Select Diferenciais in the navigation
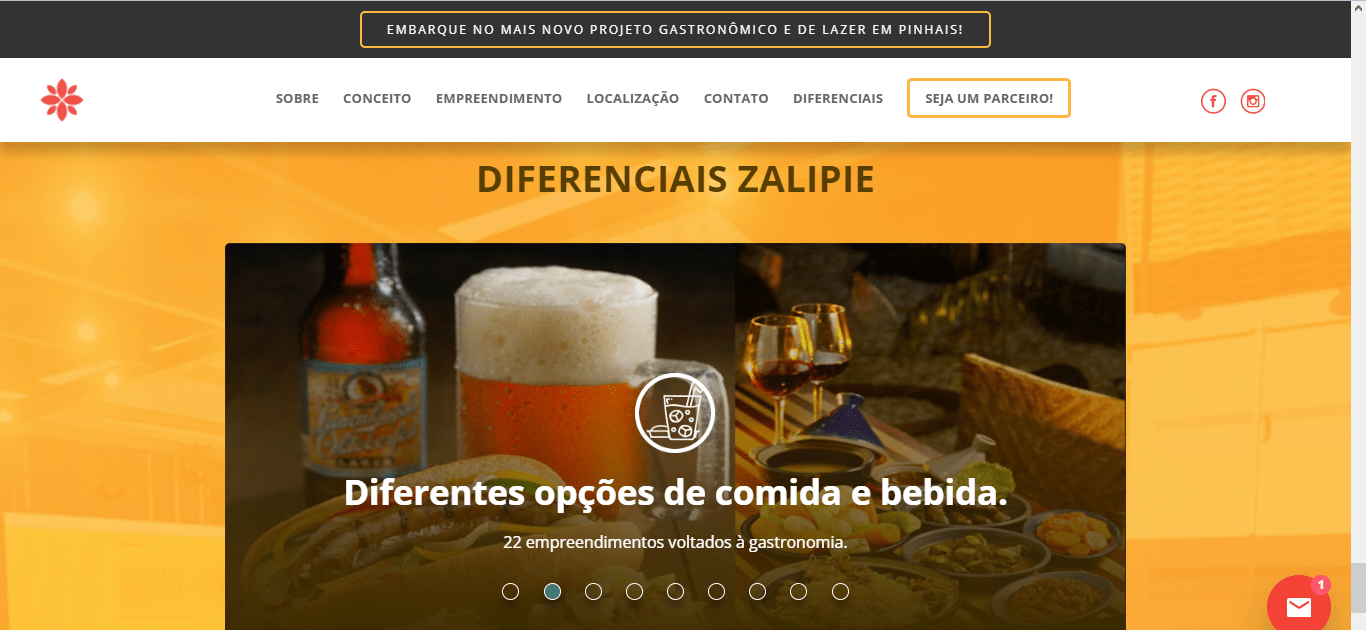 pos(838,98)
